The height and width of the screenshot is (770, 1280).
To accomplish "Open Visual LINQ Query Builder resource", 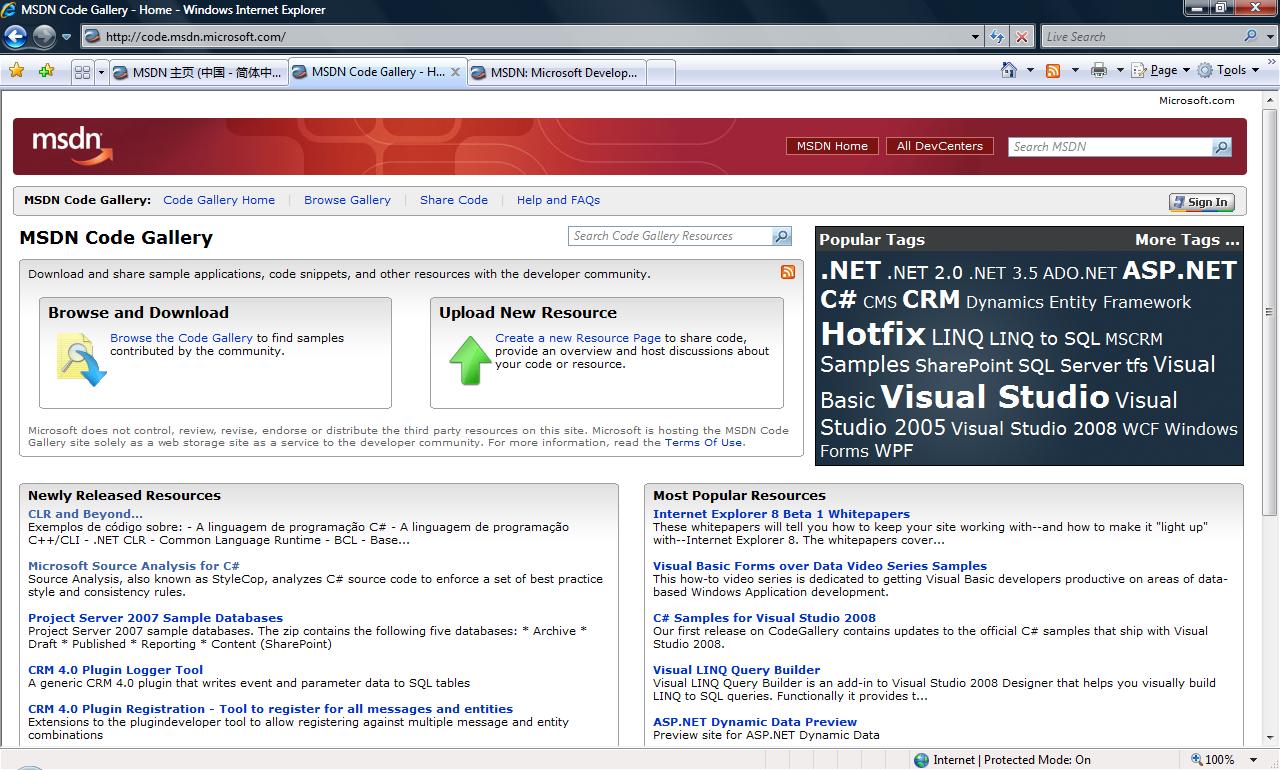I will point(736,670).
